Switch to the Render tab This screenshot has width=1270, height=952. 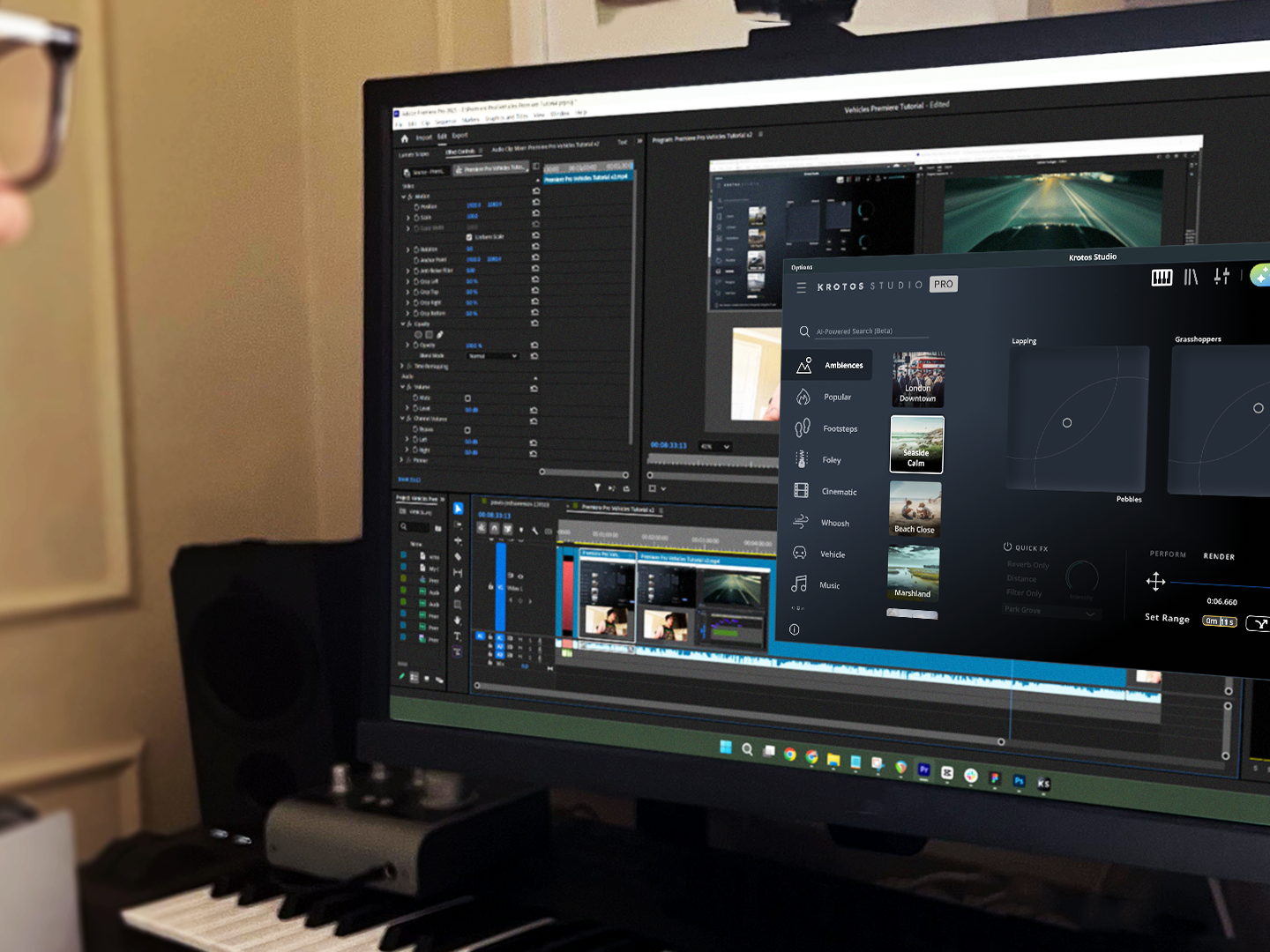(x=1219, y=556)
